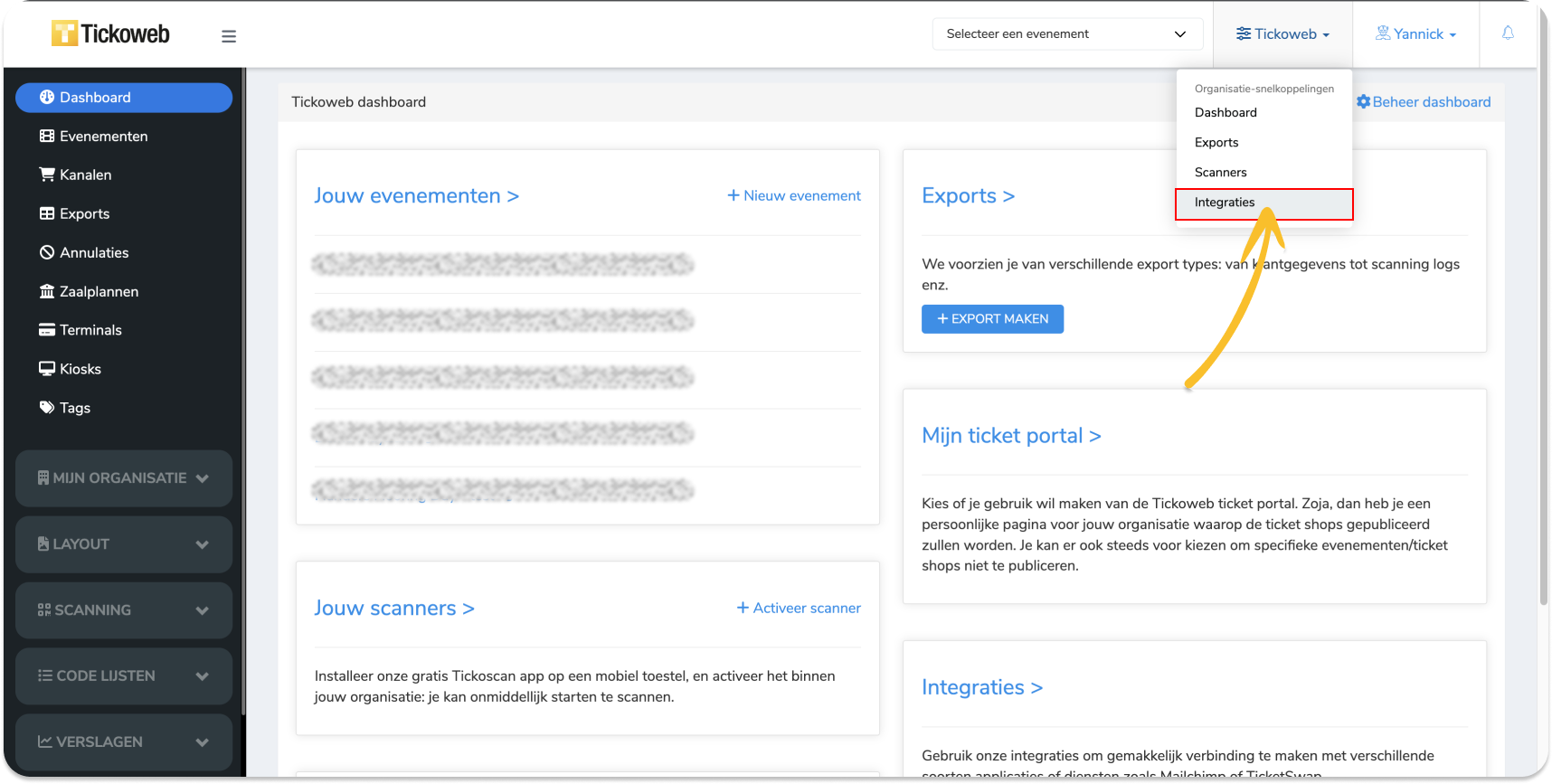Open the Selecteer een evenement dropdown
Screen dimensions: 1552x784
1067,34
